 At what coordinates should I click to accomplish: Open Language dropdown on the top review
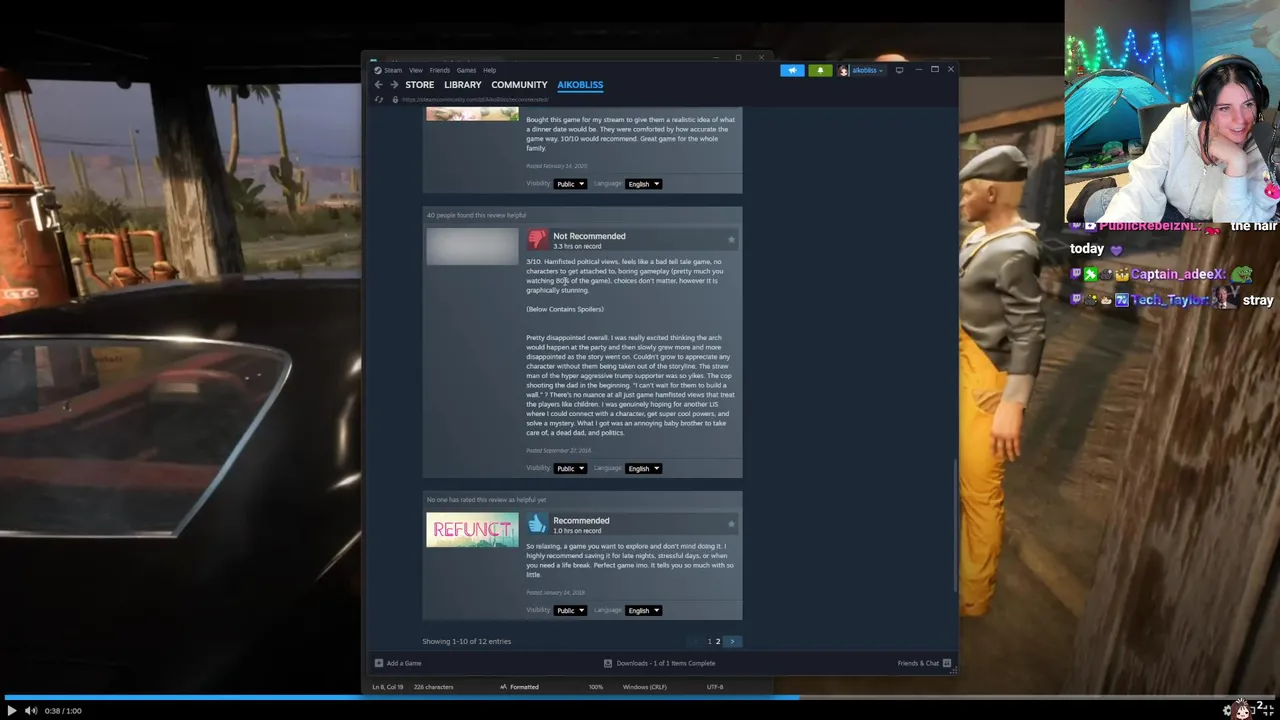point(643,184)
